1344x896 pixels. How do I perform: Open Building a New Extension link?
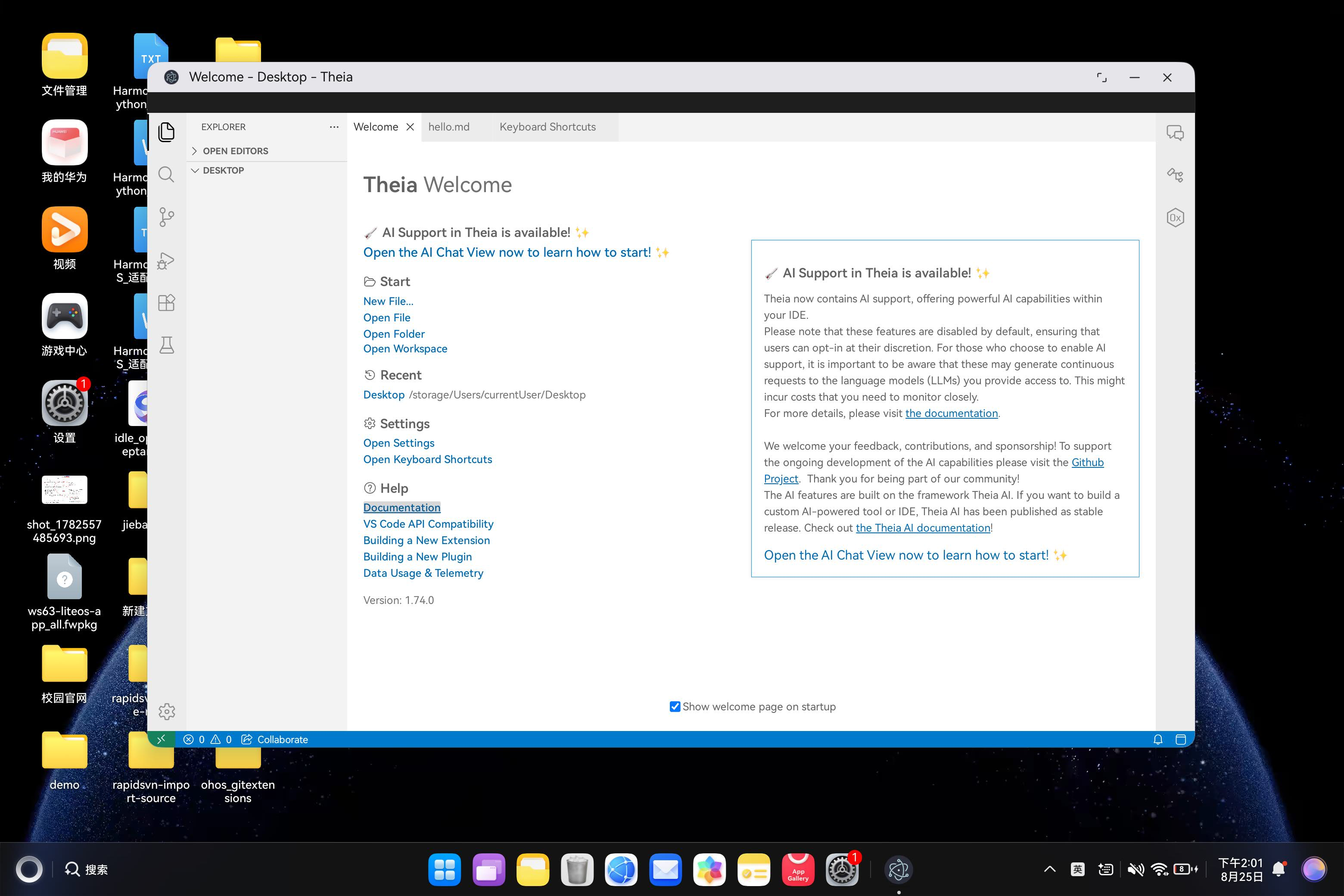coord(426,541)
